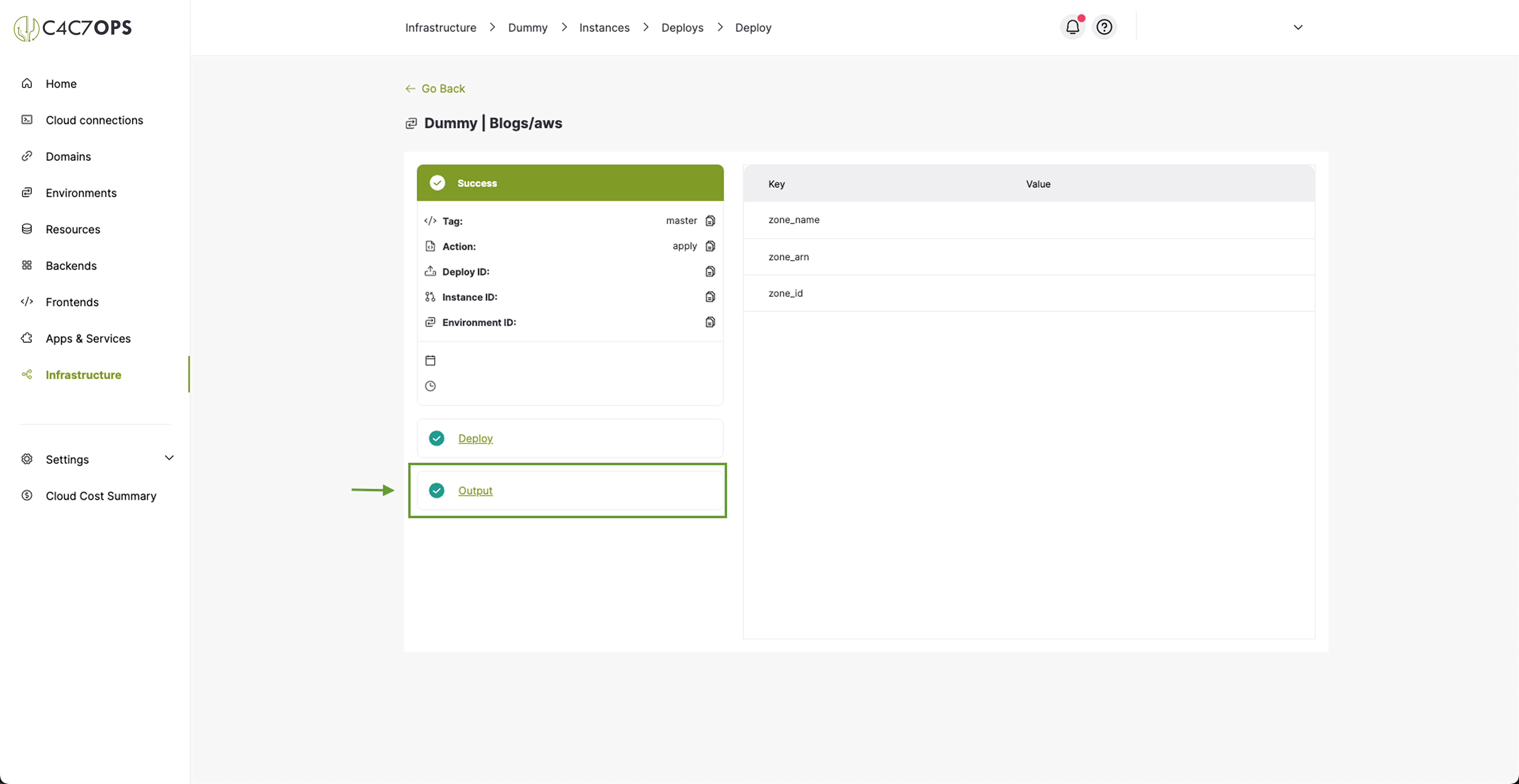Click the Action file icon
Viewport: 1519px width, 784px height.
(430, 246)
